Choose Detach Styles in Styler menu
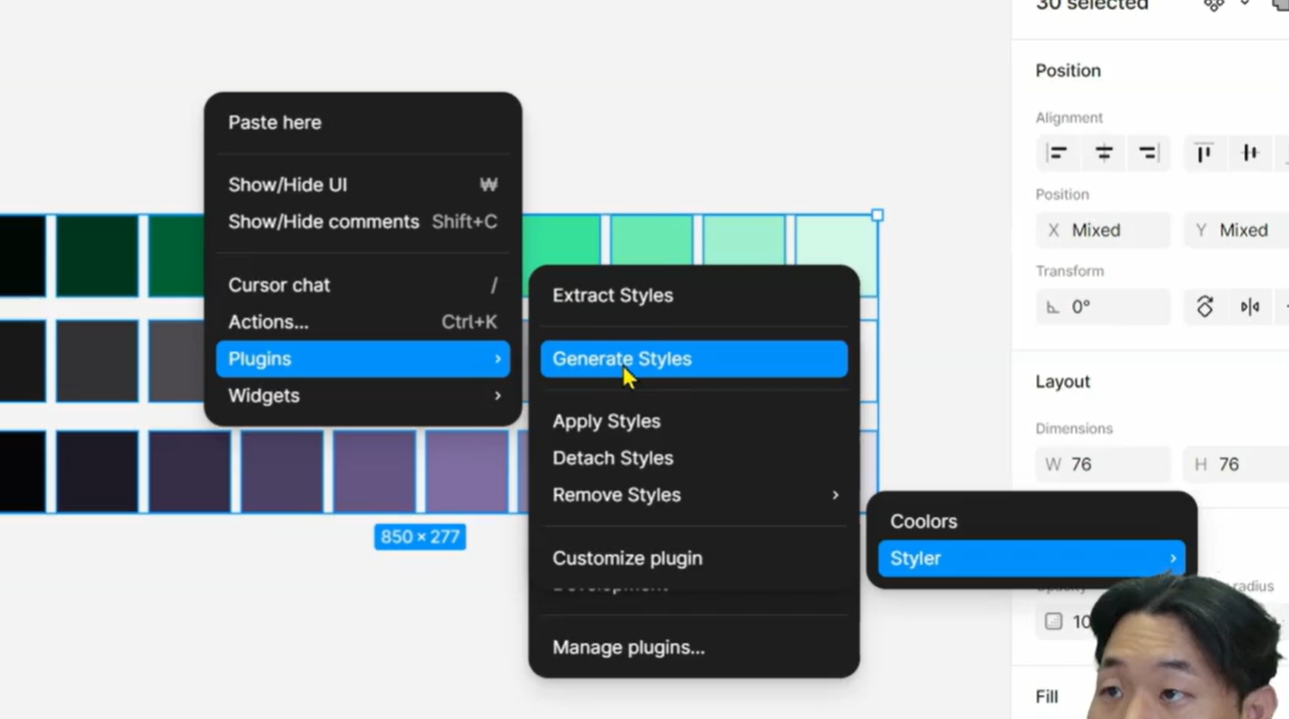The height and width of the screenshot is (719, 1289). [694, 458]
